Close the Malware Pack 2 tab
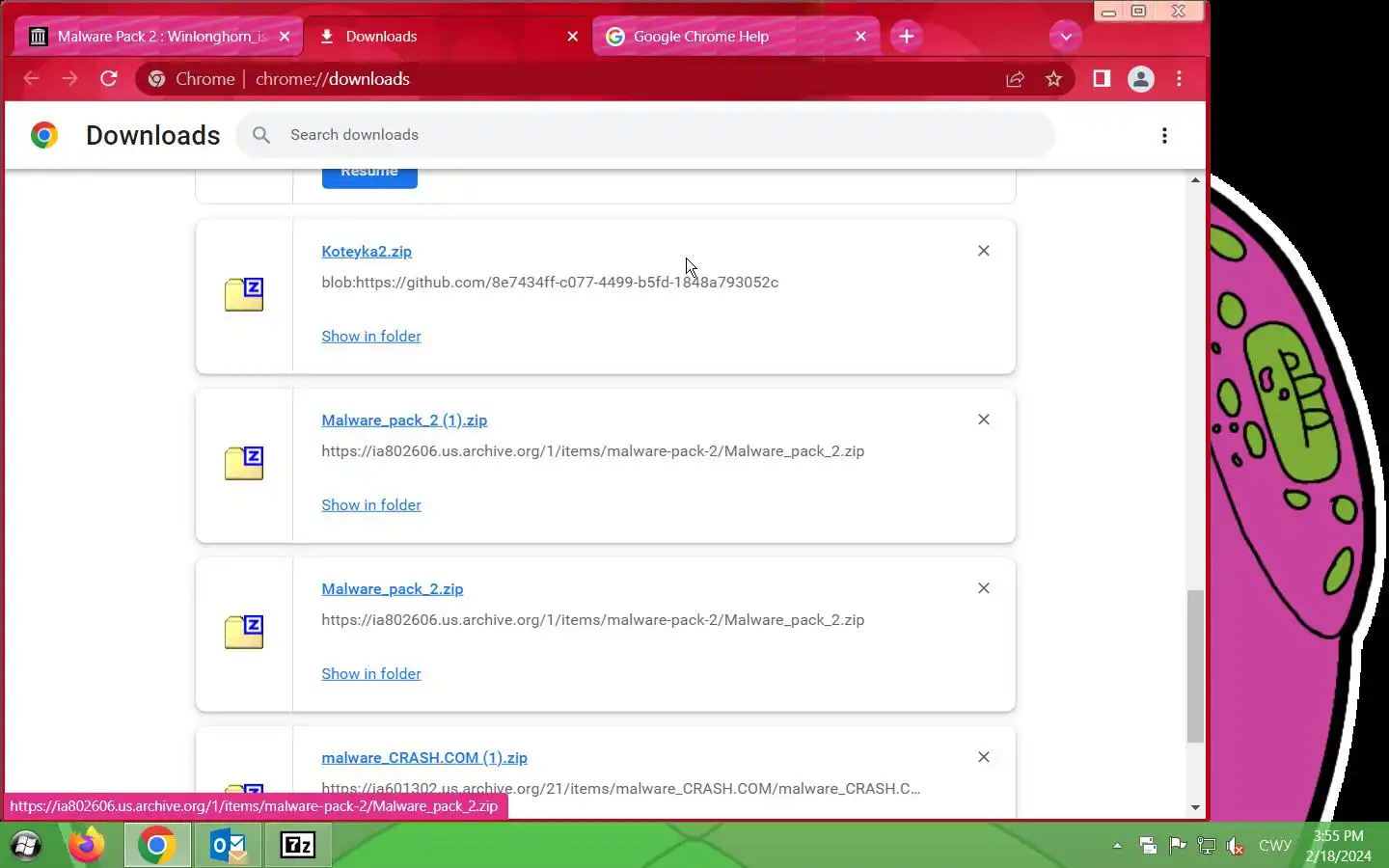 click(285, 37)
